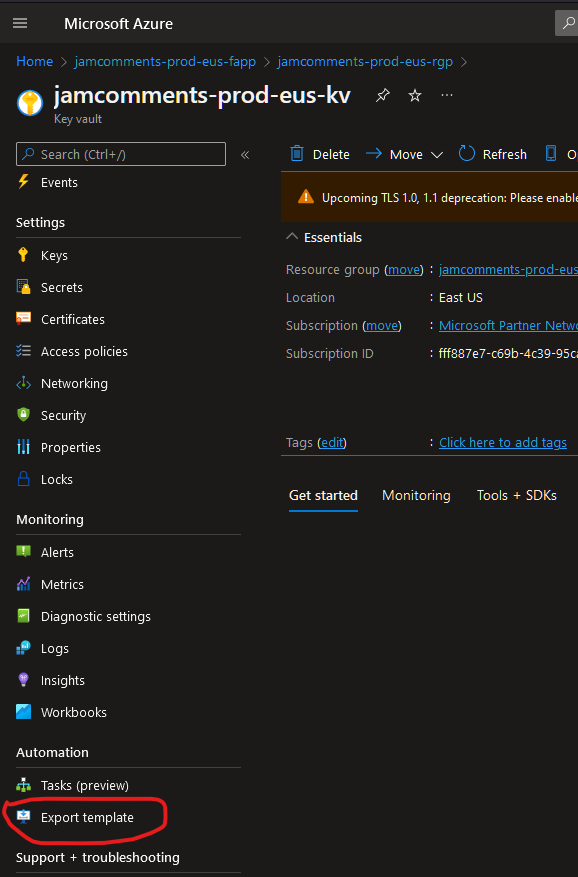Click the Properties icon

(x=24, y=447)
